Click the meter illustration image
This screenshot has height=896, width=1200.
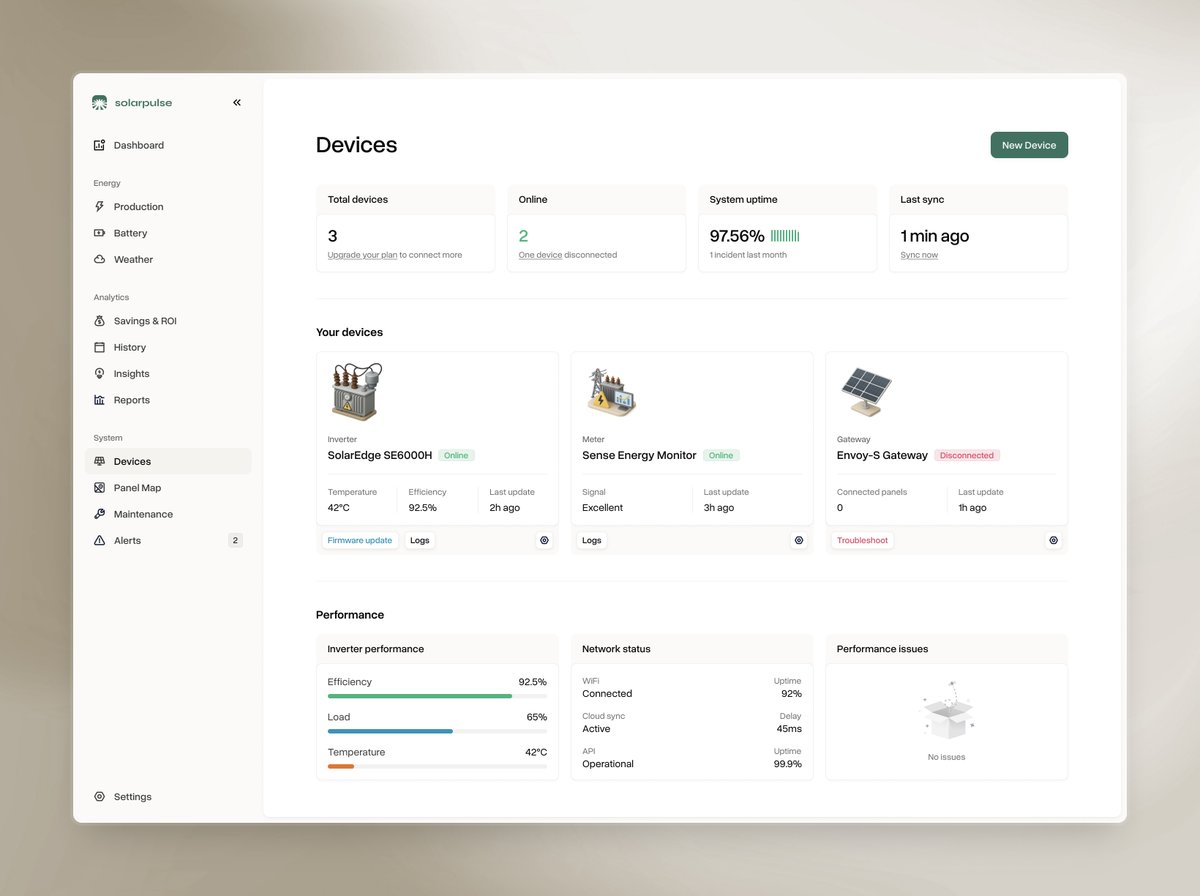pyautogui.click(x=611, y=393)
